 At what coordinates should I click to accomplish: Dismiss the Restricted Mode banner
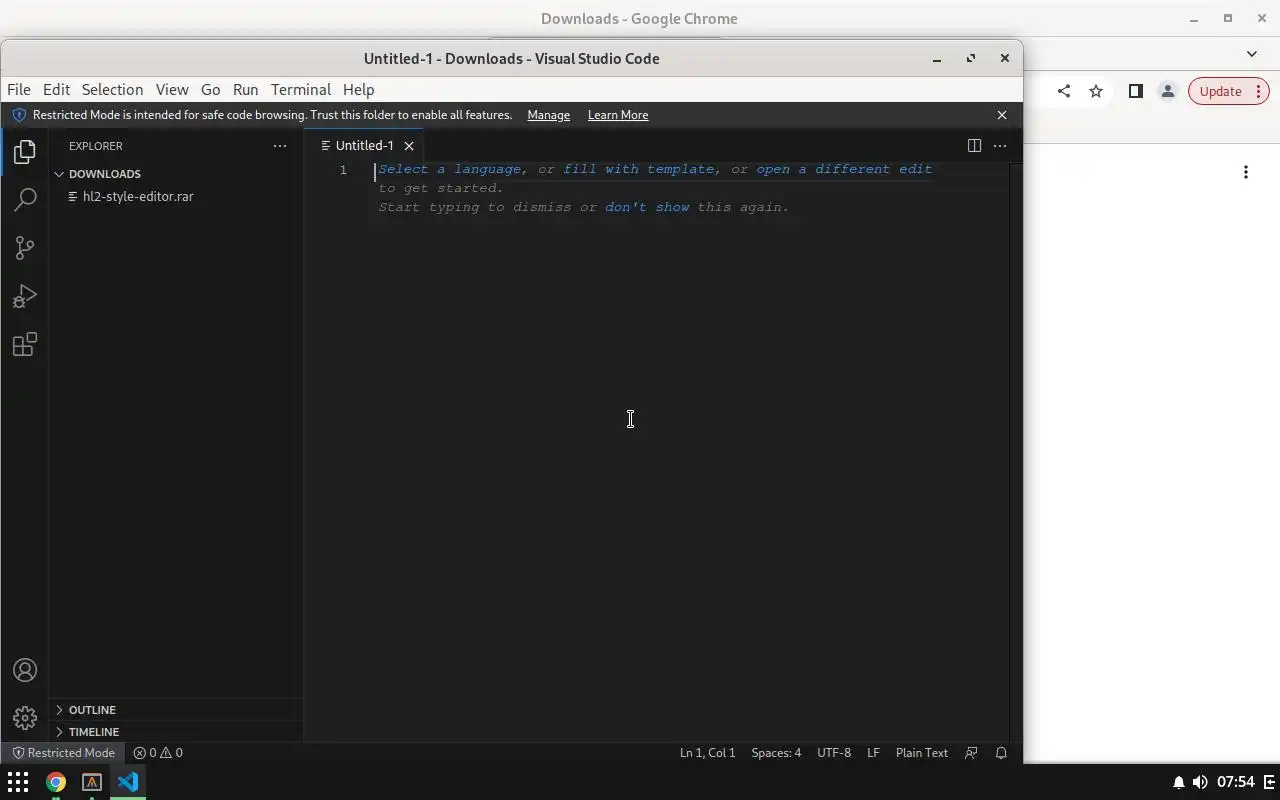coord(1002,115)
